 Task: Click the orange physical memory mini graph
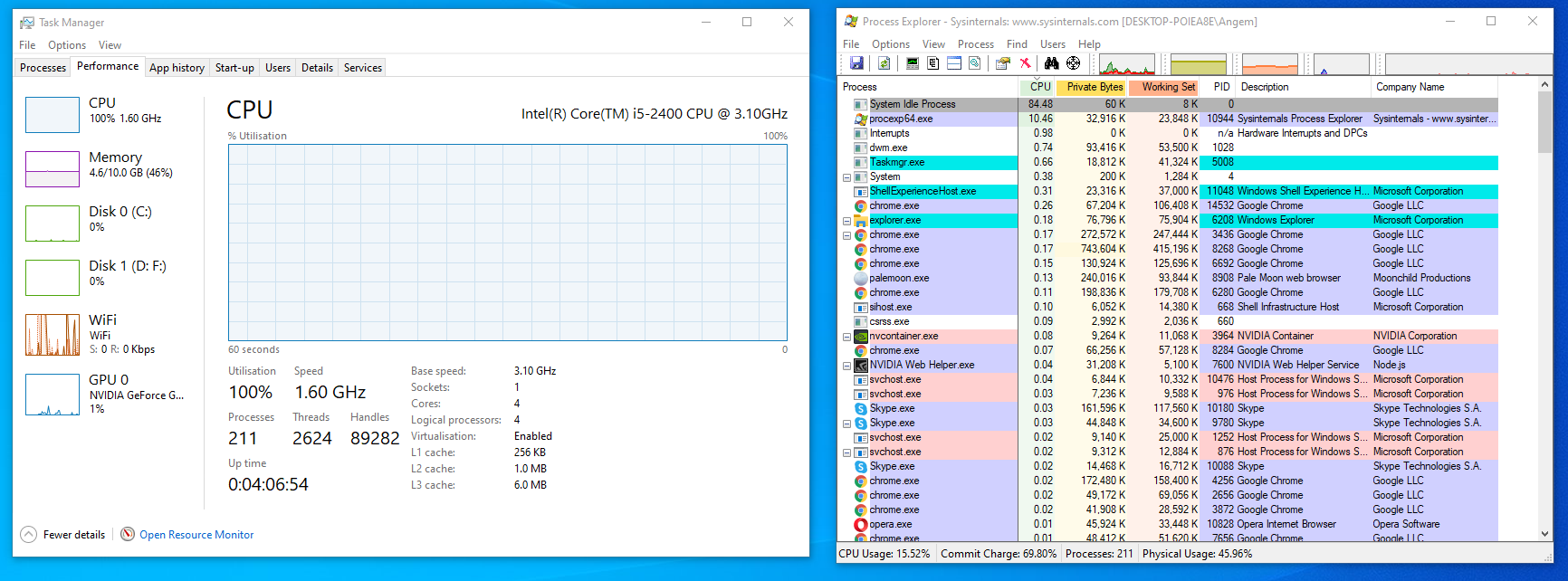tap(1270, 64)
